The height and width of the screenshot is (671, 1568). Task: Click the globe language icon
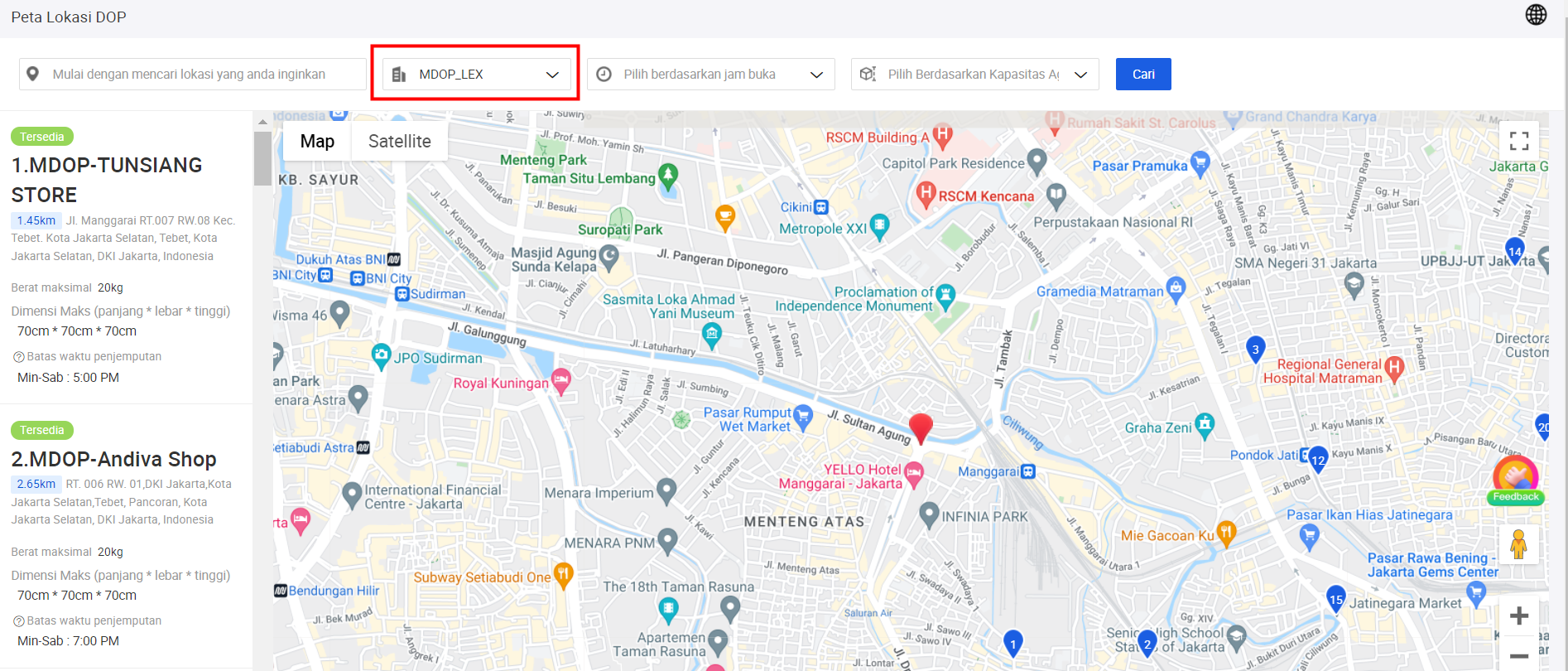(x=1536, y=15)
